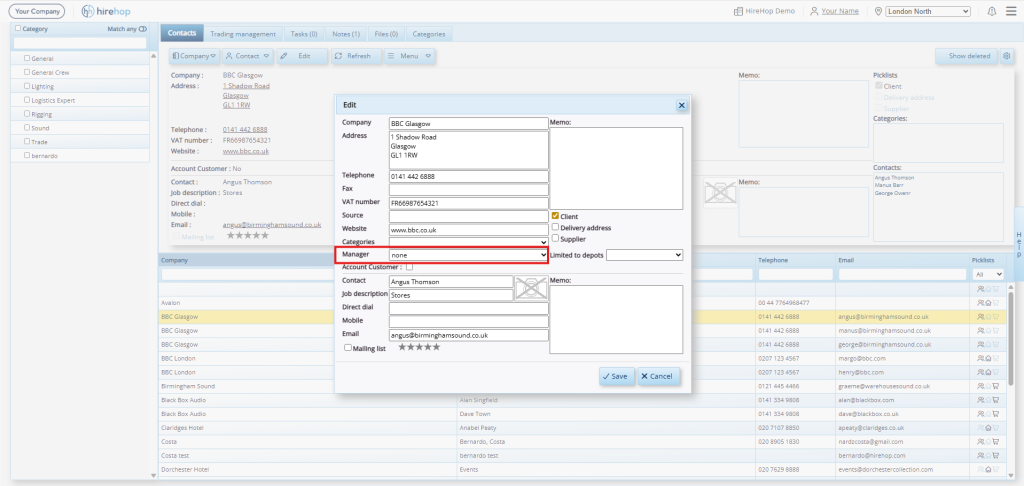Switch to the Tasks (0) tab
The image size is (1024, 486).
[x=304, y=33]
